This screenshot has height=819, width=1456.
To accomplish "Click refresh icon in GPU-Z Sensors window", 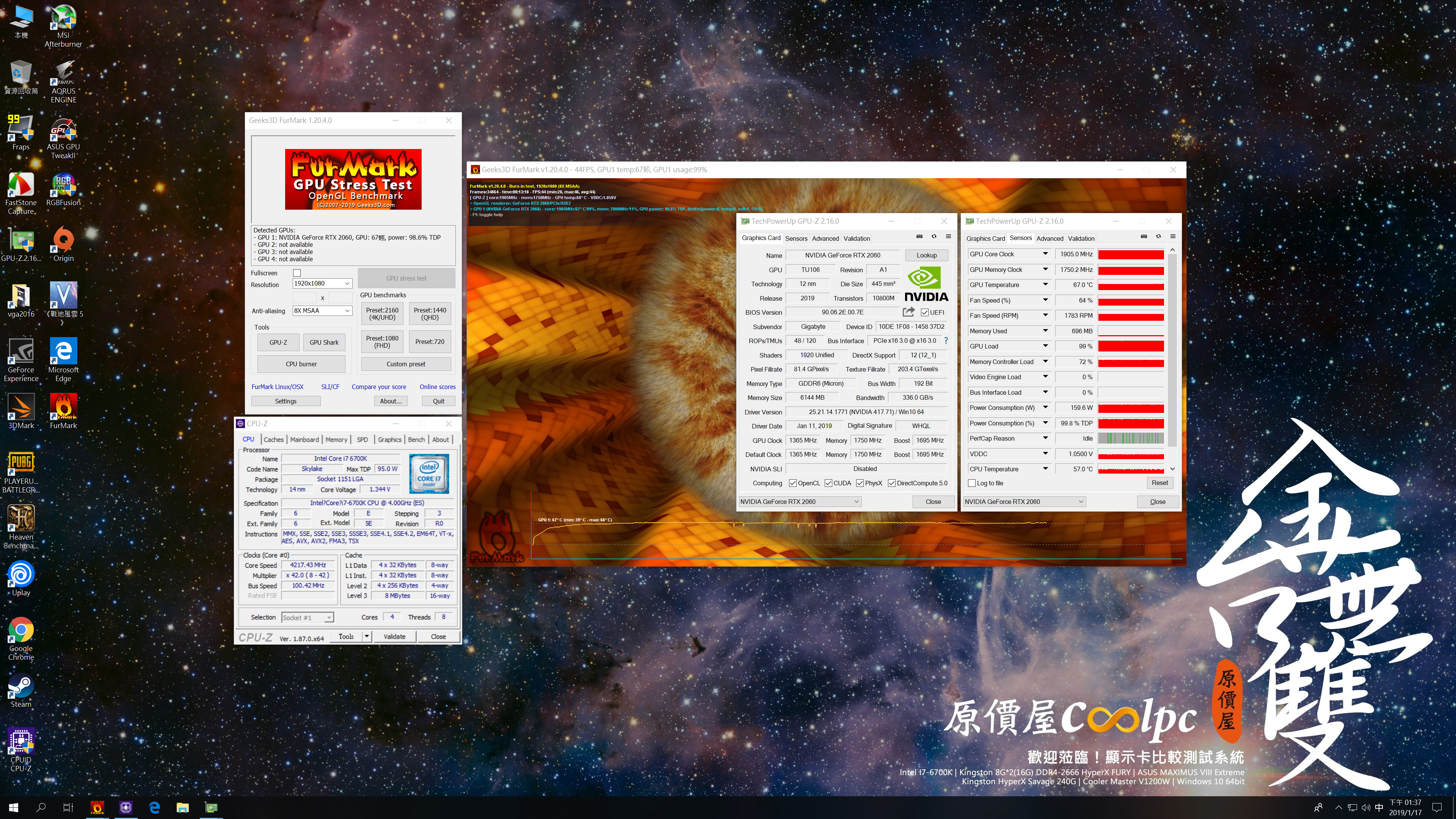I will [1158, 236].
